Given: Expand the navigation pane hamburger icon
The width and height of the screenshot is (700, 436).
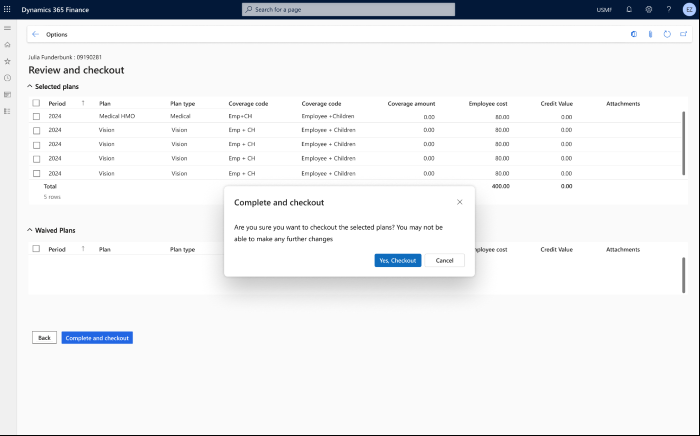Looking at the screenshot, I should coord(7,28).
